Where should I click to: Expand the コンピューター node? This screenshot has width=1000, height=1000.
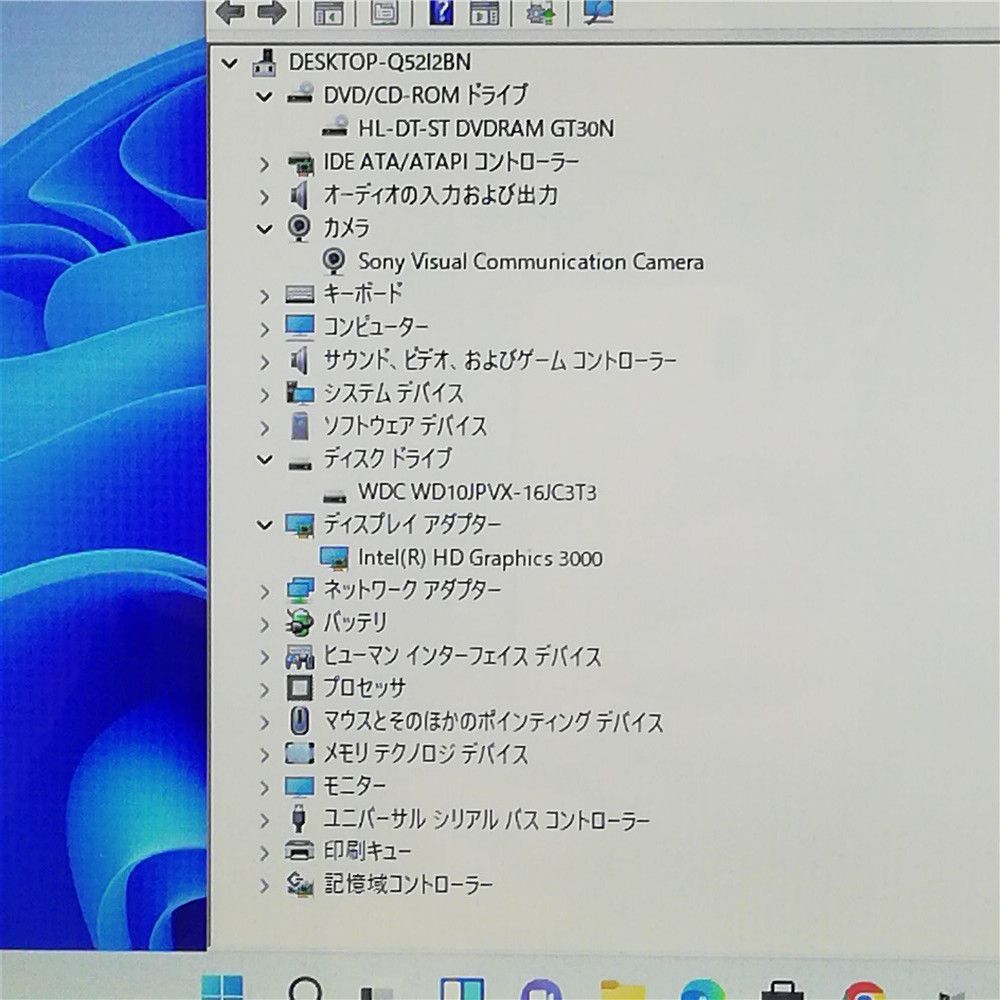[264, 329]
